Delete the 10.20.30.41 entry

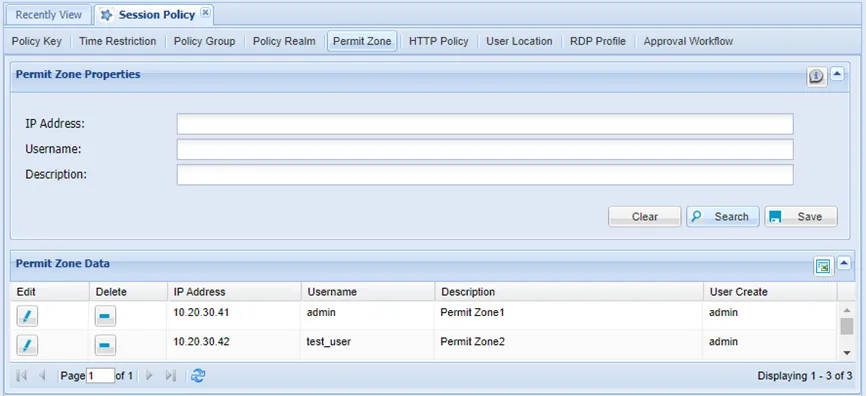(105, 316)
